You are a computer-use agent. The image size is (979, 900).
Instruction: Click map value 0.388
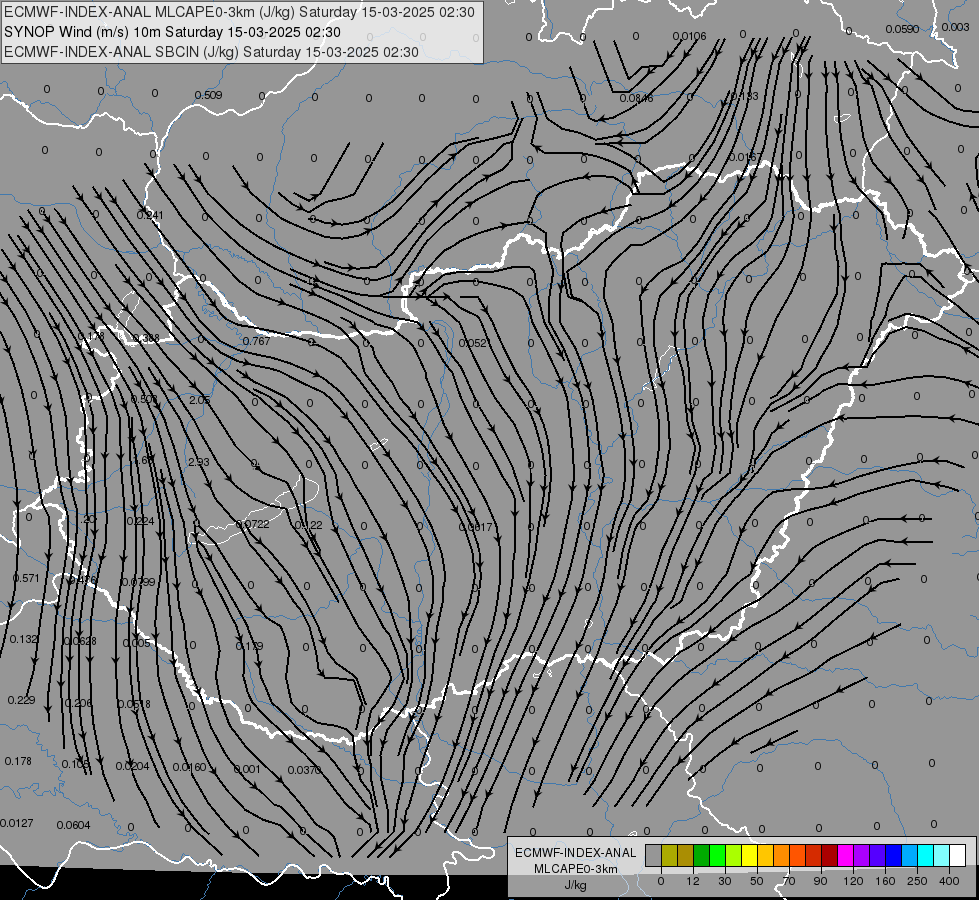(x=145, y=339)
